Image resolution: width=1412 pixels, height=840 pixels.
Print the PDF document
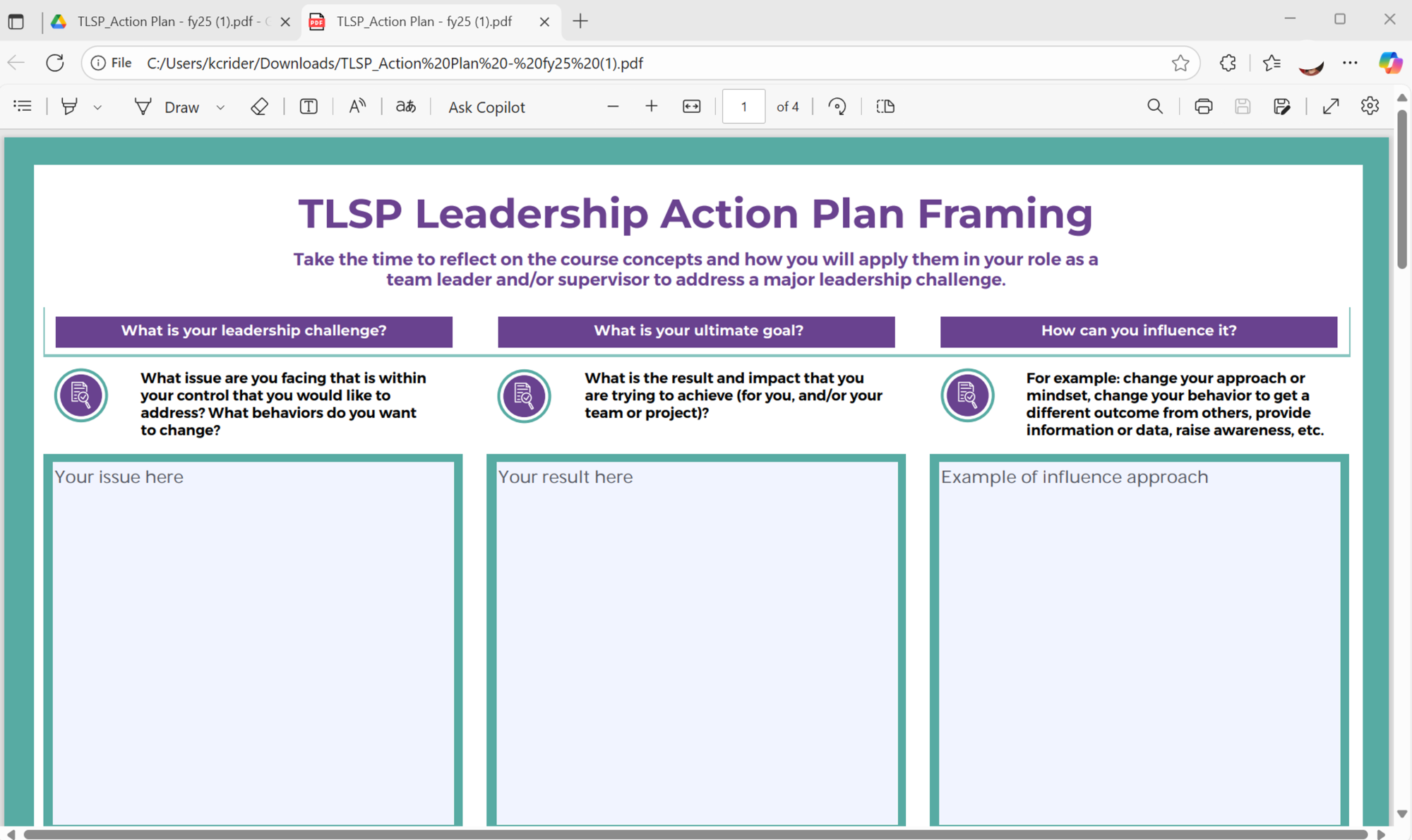(1203, 107)
